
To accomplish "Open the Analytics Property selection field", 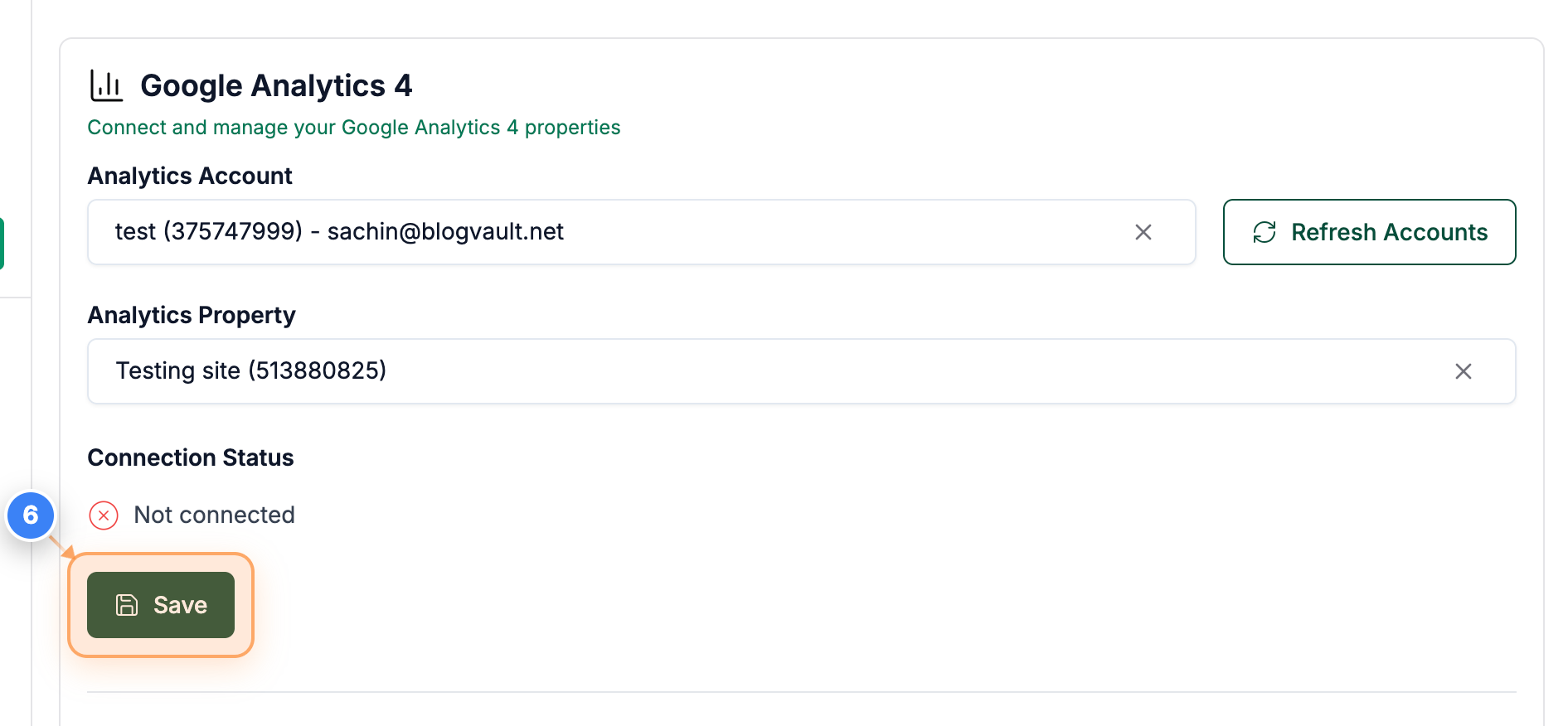I will point(746,371).
